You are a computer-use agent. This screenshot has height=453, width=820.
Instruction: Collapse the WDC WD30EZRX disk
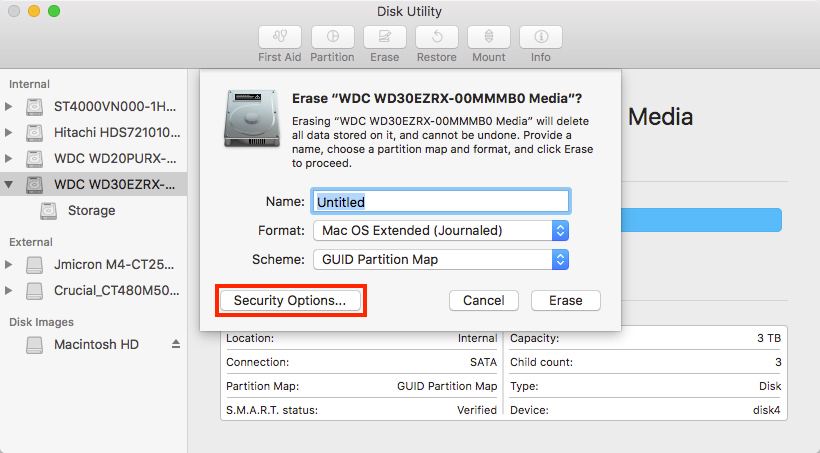click(9, 185)
